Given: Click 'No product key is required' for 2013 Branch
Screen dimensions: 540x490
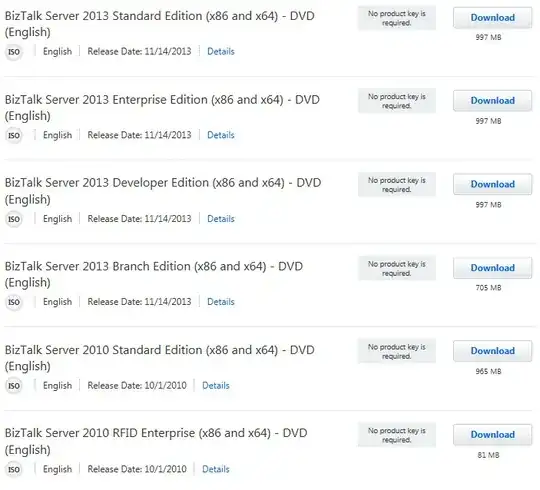Looking at the screenshot, I should [x=397, y=269].
